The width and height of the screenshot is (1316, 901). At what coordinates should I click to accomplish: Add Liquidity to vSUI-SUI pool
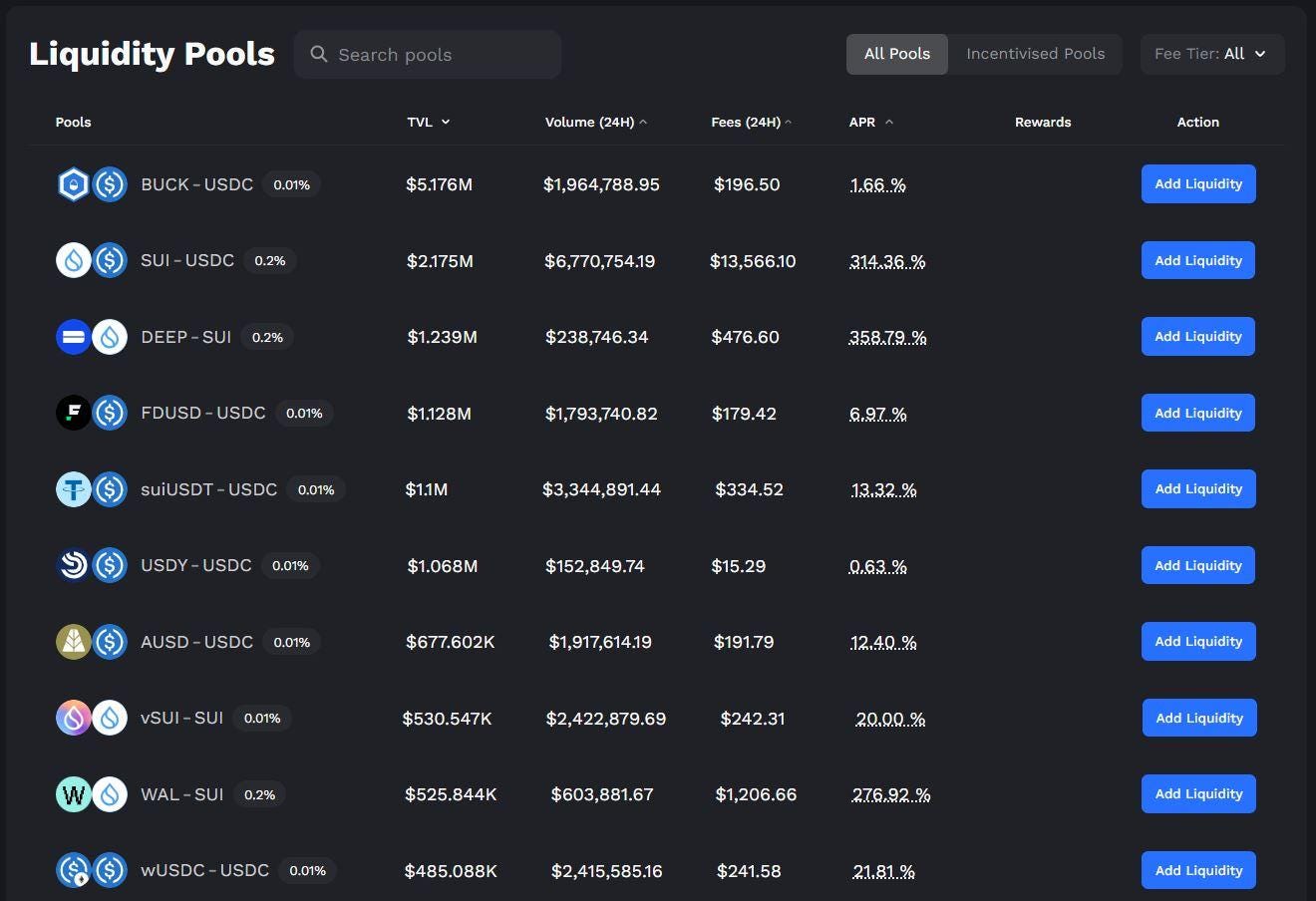click(1199, 718)
